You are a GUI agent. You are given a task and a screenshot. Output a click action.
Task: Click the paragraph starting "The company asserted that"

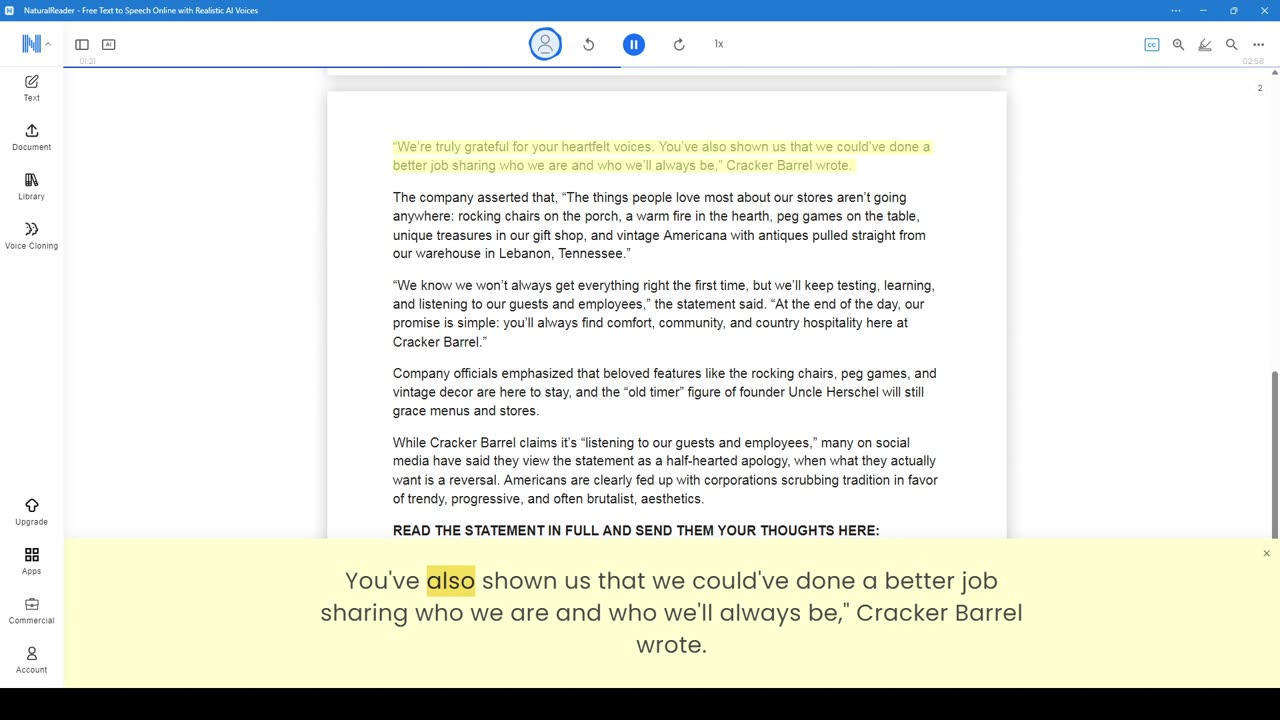pyautogui.click(x=659, y=225)
